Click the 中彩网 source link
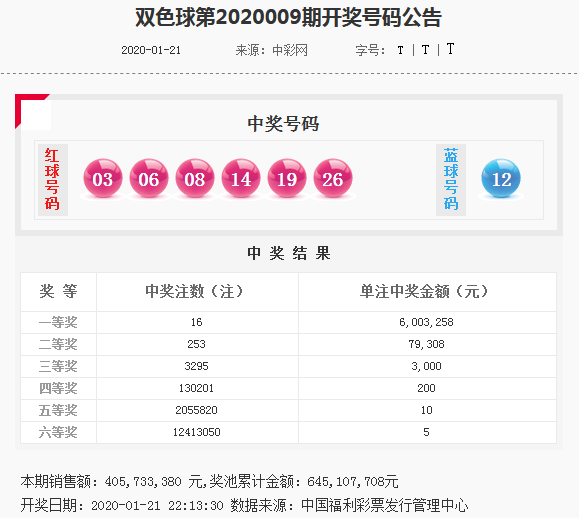The height and width of the screenshot is (518, 579). point(290,50)
